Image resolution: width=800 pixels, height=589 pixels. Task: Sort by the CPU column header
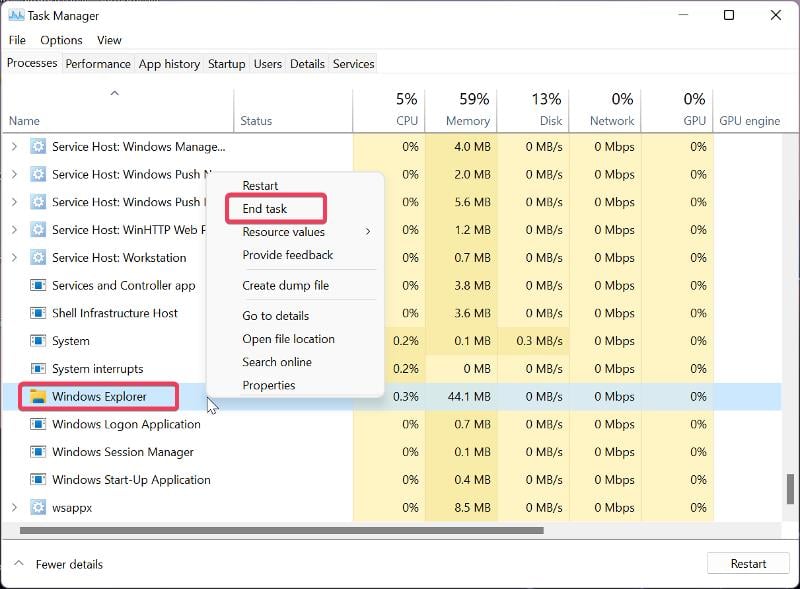(389, 109)
